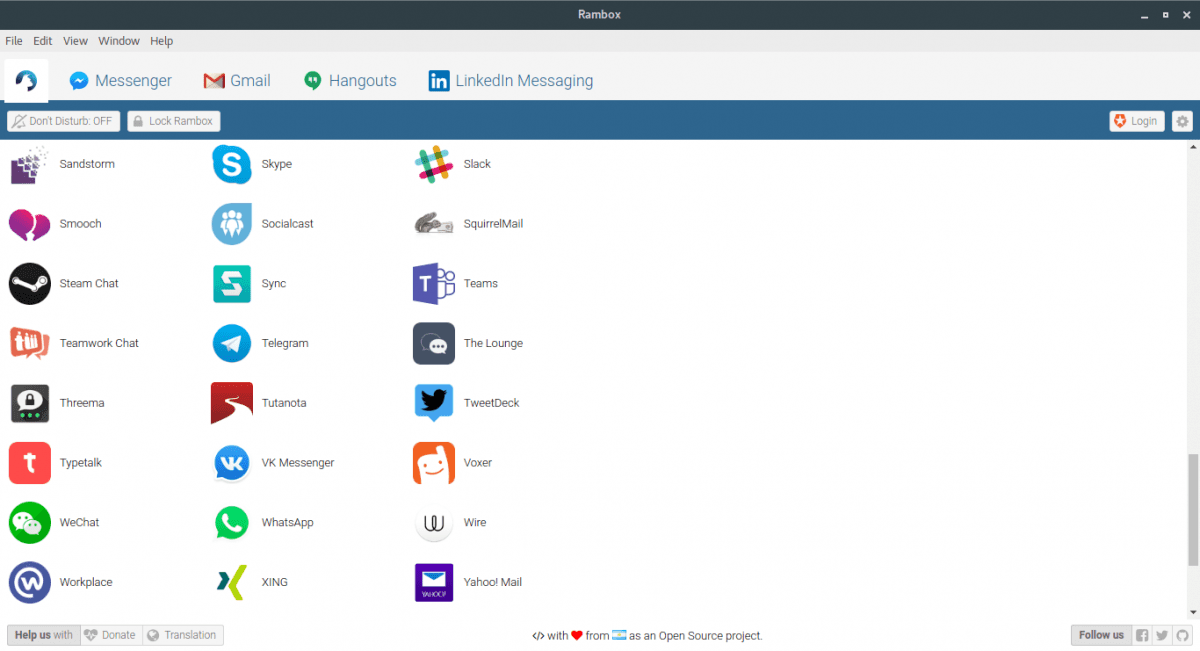Choose the Typetalk icon
Viewport: 1200px width, 651px height.
pyautogui.click(x=29, y=463)
